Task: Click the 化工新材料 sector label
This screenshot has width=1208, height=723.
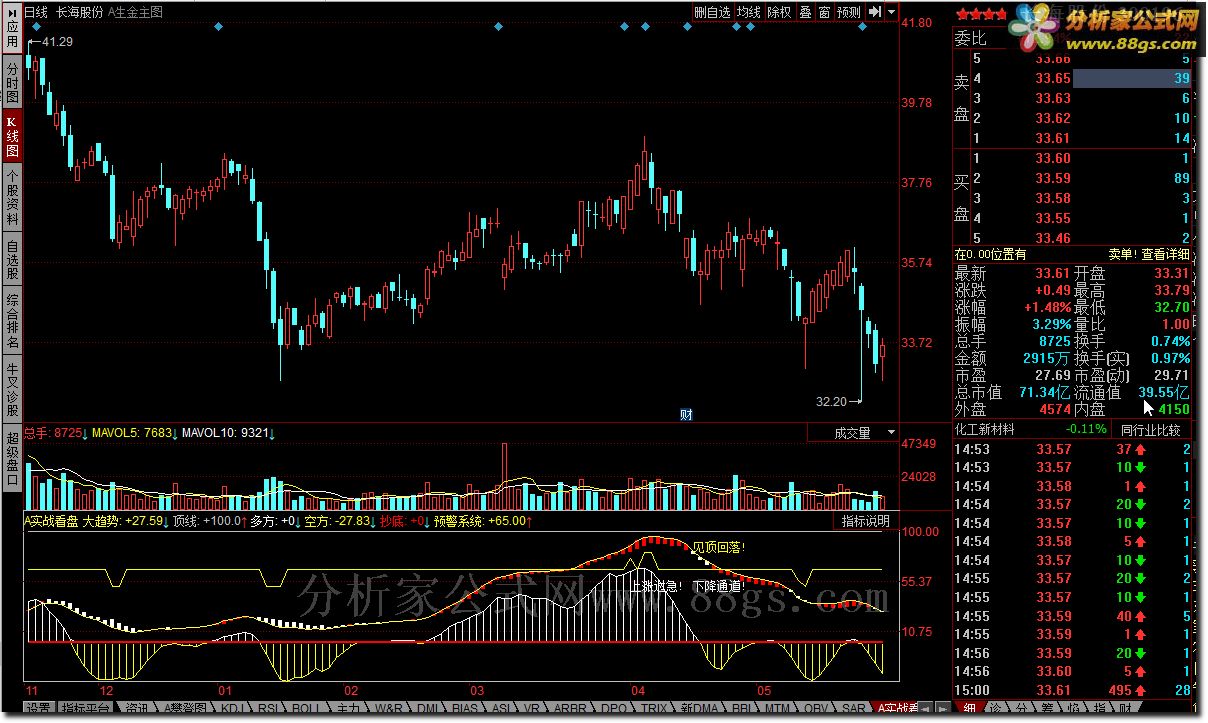Action: coord(985,430)
